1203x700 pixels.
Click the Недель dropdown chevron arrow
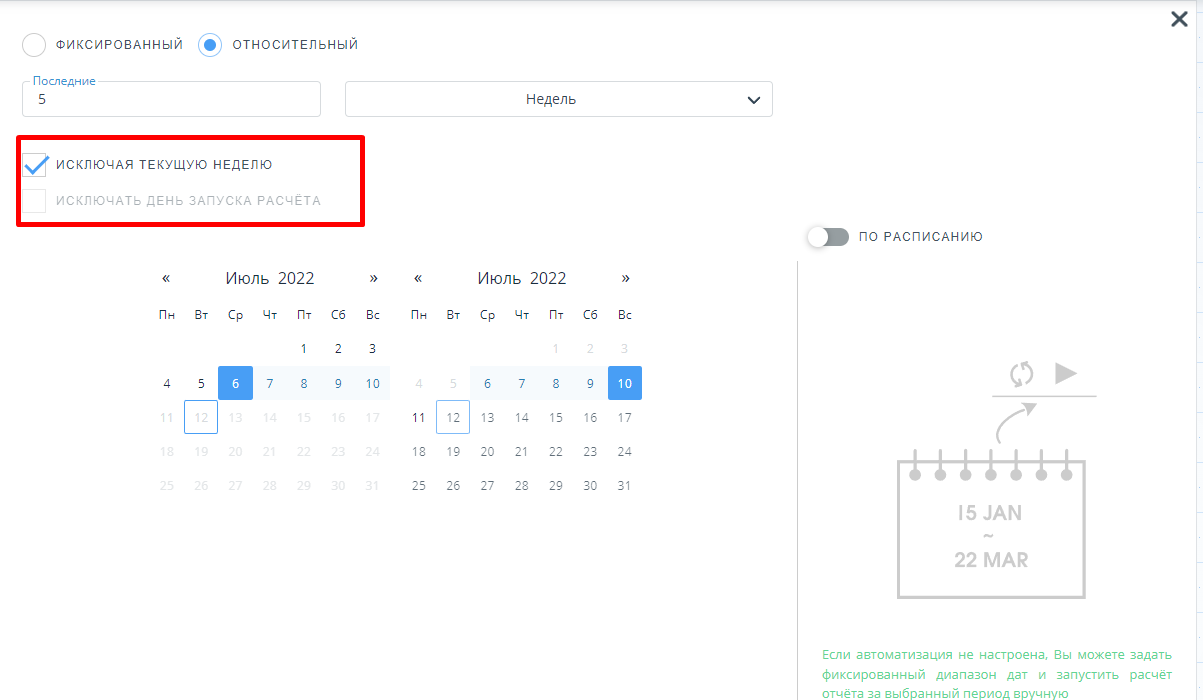[753, 100]
